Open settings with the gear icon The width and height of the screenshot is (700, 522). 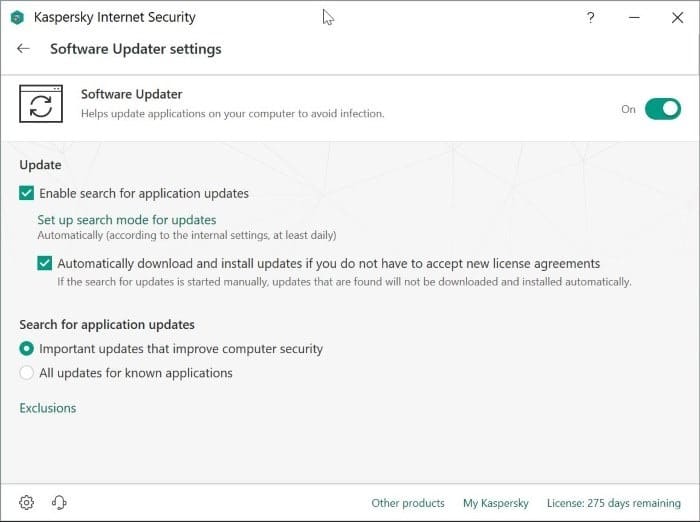click(26, 502)
